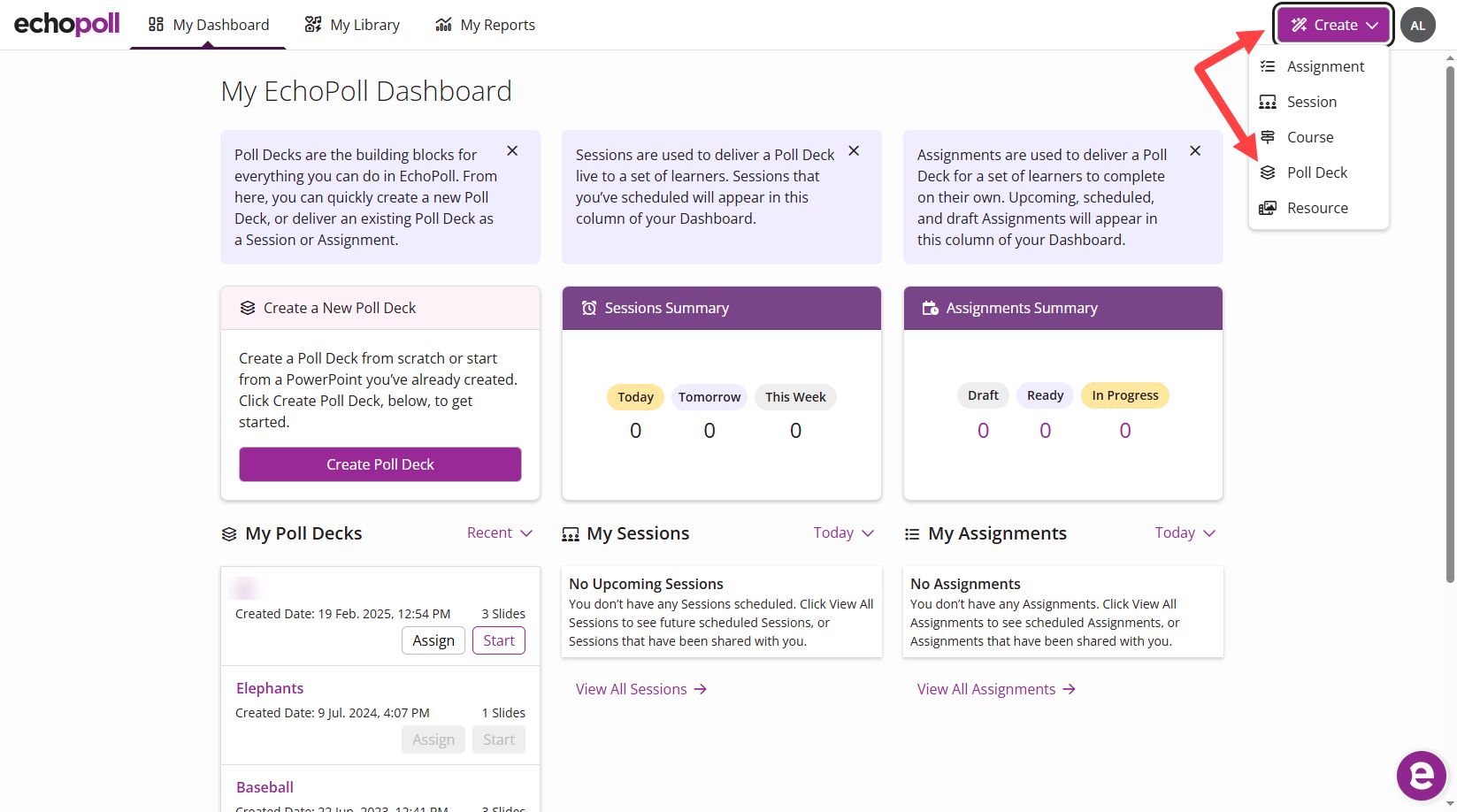This screenshot has height=812, width=1457.
Task: Click the echopoll logo
Action: point(67,24)
